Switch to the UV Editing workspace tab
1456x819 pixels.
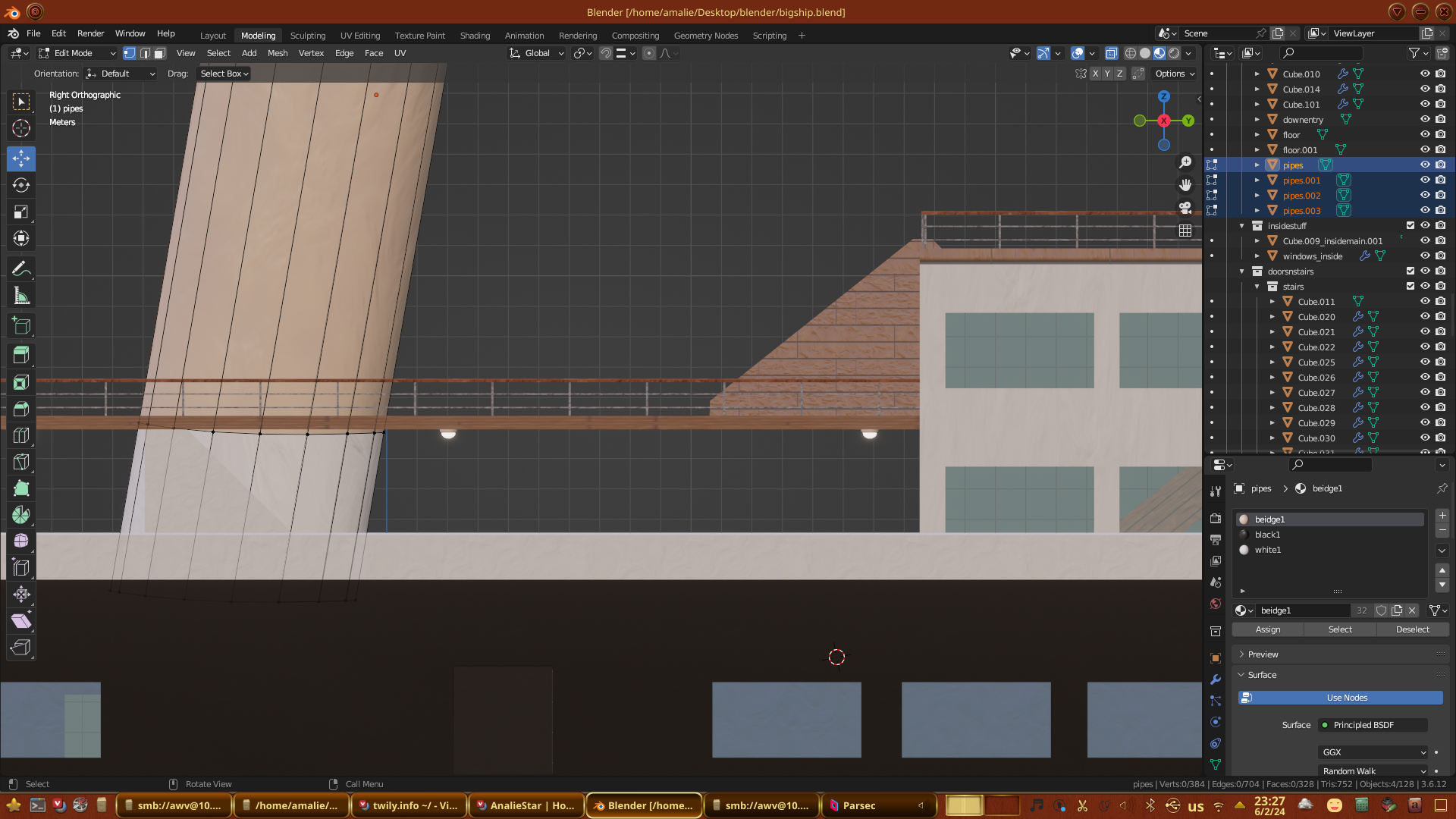[359, 36]
